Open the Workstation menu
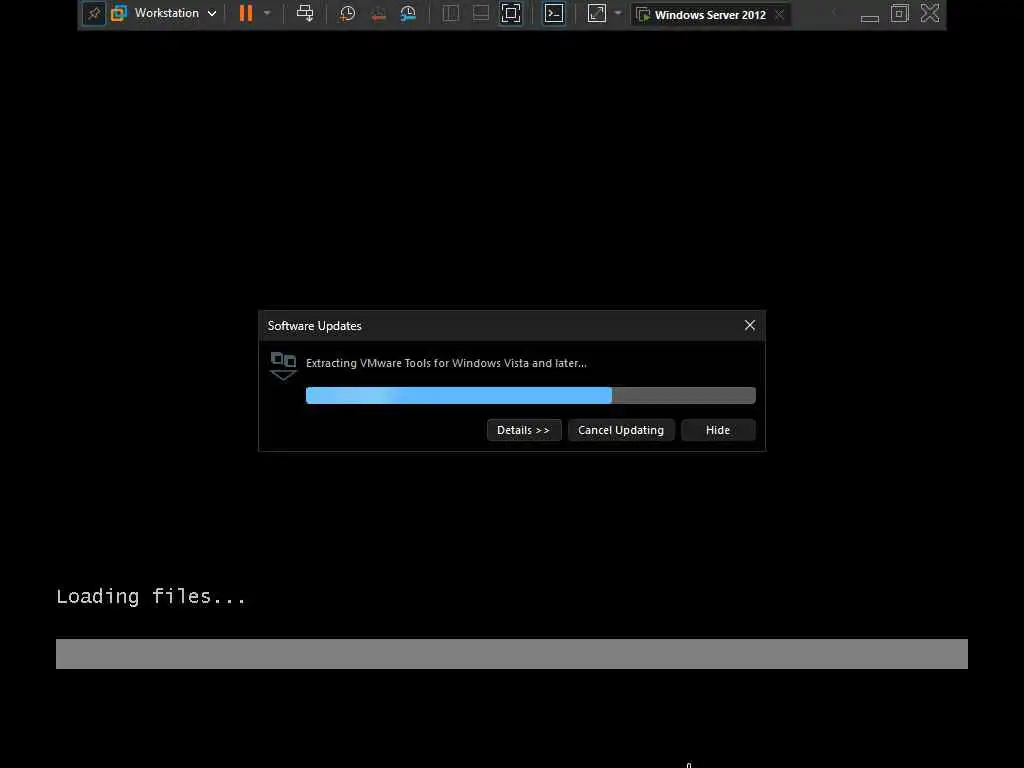1024x768 pixels. click(x=167, y=13)
